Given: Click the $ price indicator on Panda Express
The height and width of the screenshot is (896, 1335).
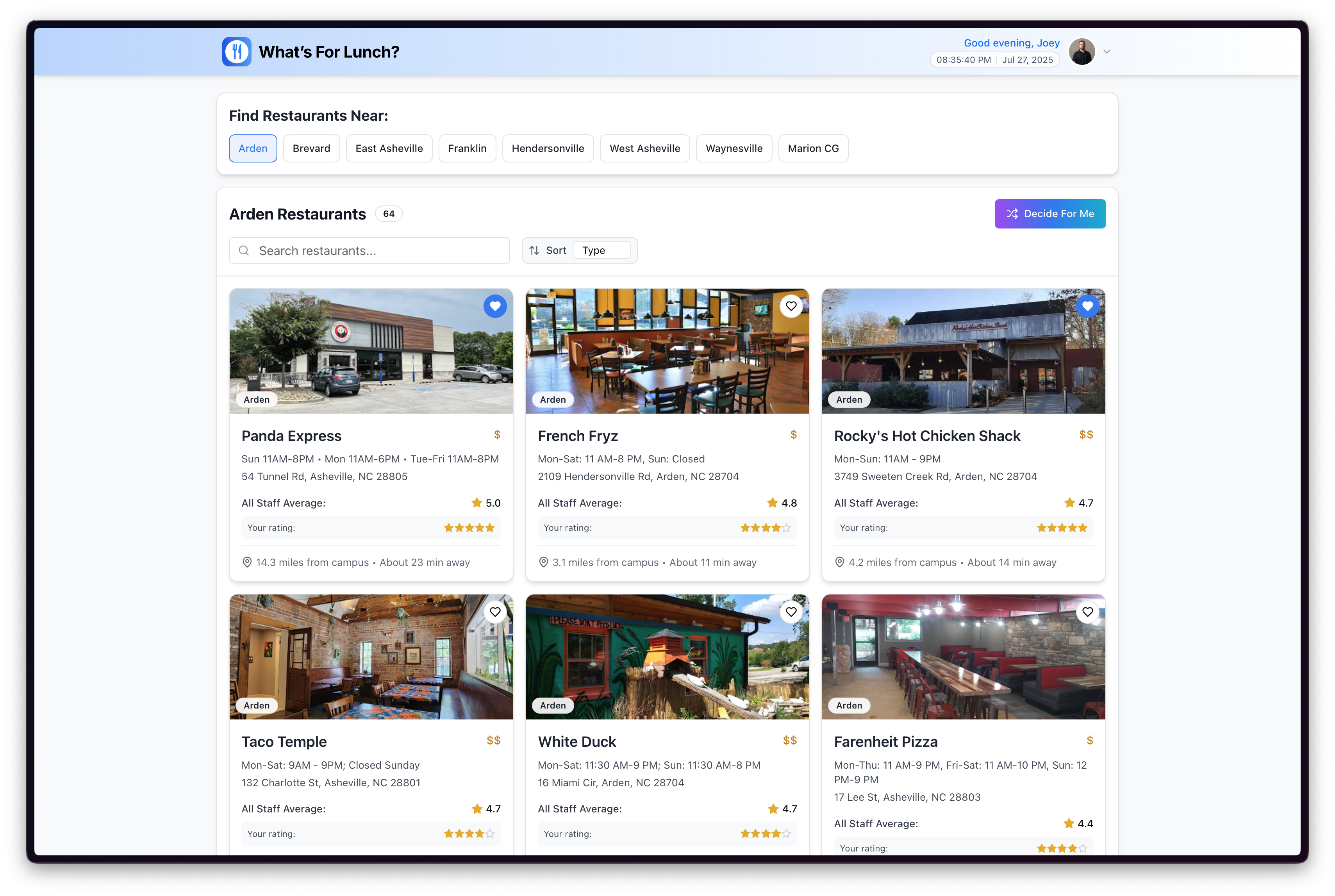Looking at the screenshot, I should (497, 435).
